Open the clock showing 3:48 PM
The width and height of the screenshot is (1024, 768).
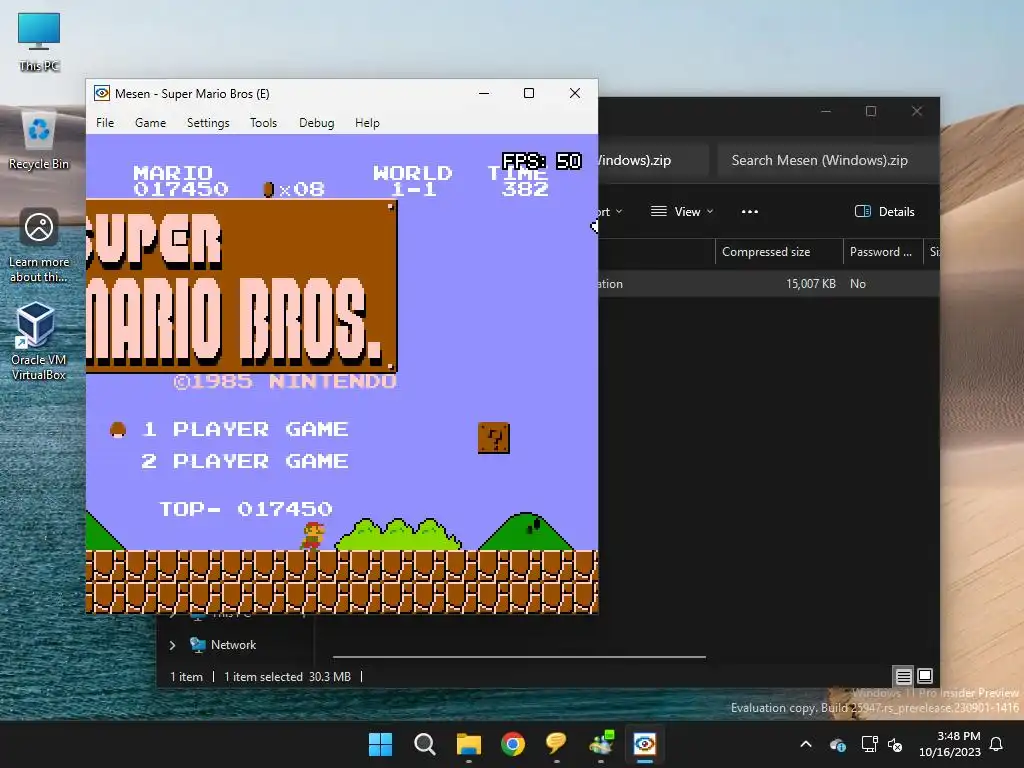950,744
